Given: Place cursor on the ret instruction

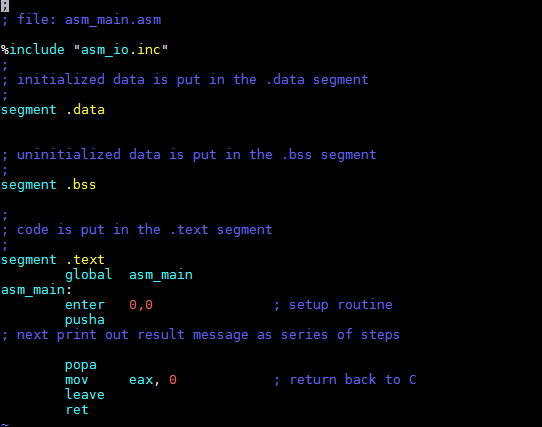Looking at the screenshot, I should (77, 410).
